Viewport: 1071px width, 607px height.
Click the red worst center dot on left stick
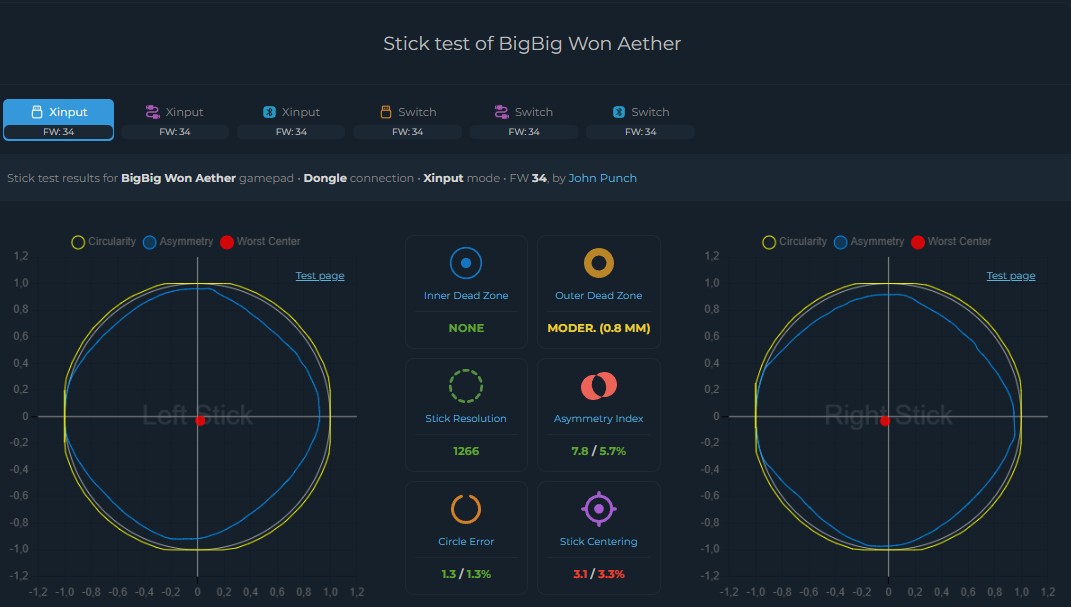[200, 421]
